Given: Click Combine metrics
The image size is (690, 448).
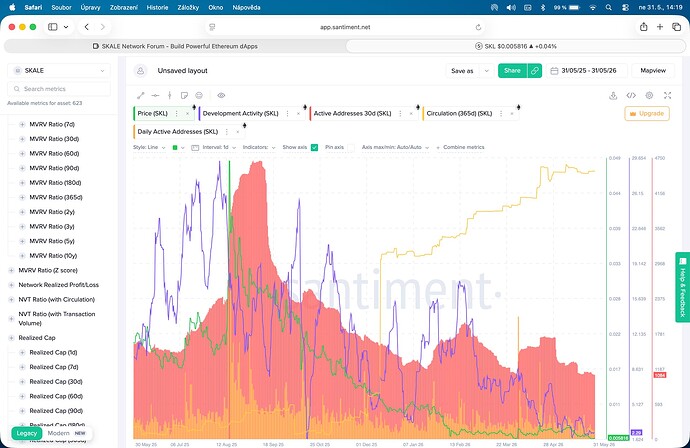Looking at the screenshot, I should [460, 147].
